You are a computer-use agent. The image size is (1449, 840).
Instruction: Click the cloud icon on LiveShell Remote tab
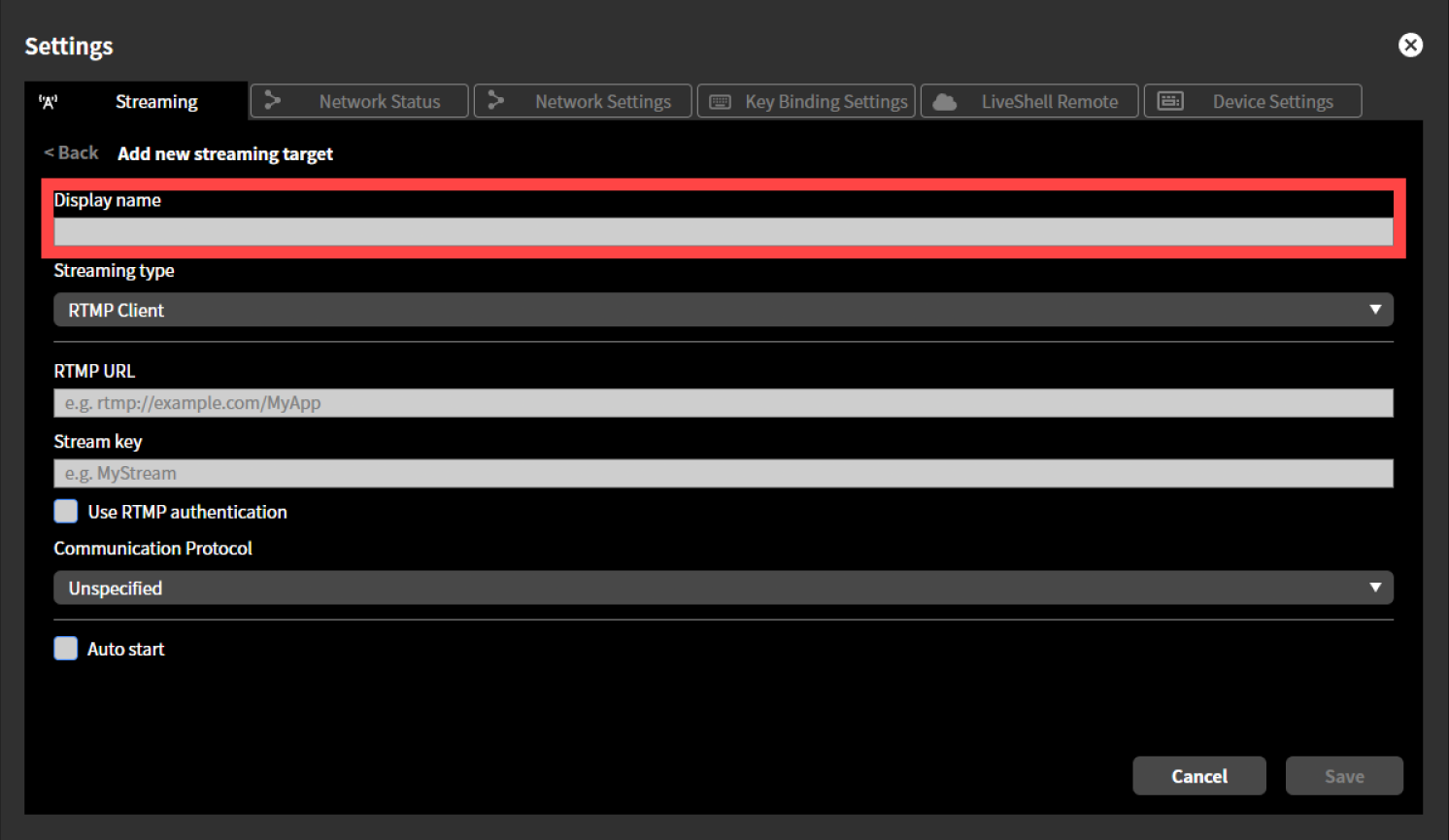tap(943, 100)
